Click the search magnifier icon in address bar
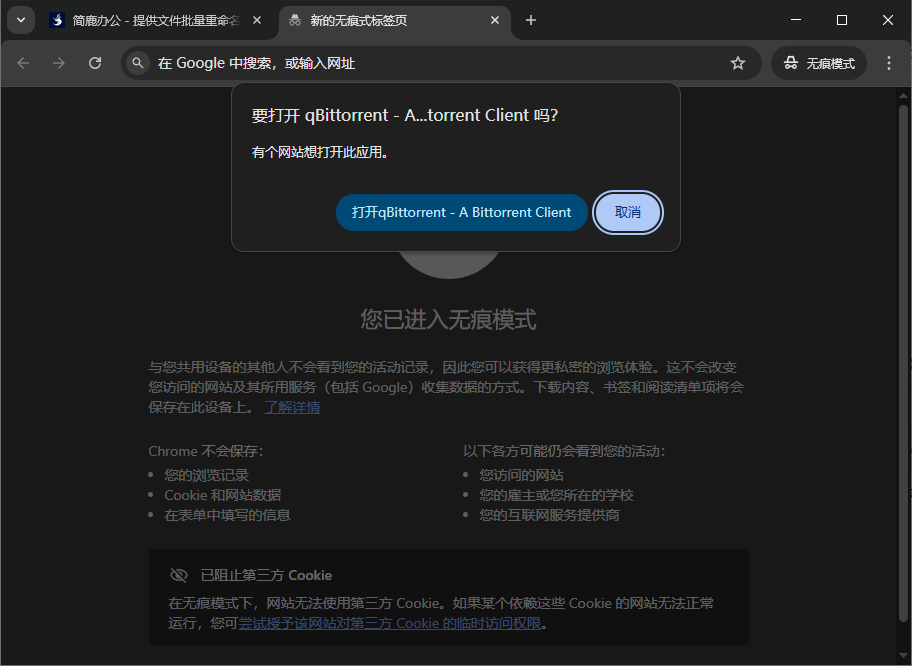 [138, 63]
